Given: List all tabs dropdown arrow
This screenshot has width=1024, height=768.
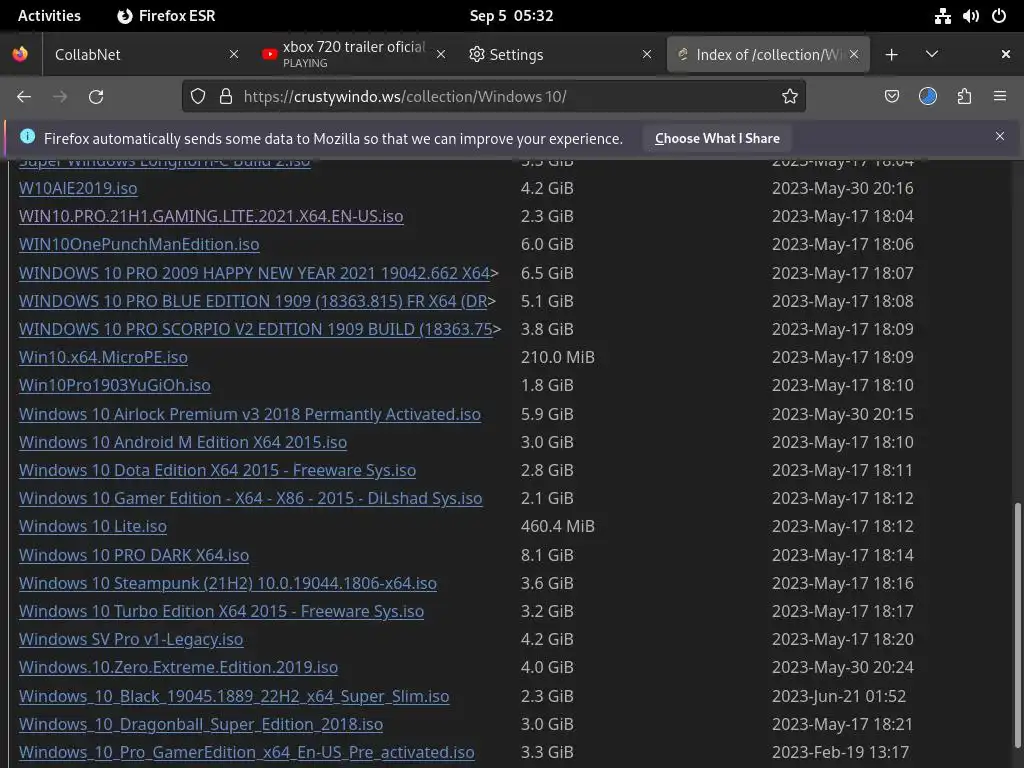Looking at the screenshot, I should (932, 54).
